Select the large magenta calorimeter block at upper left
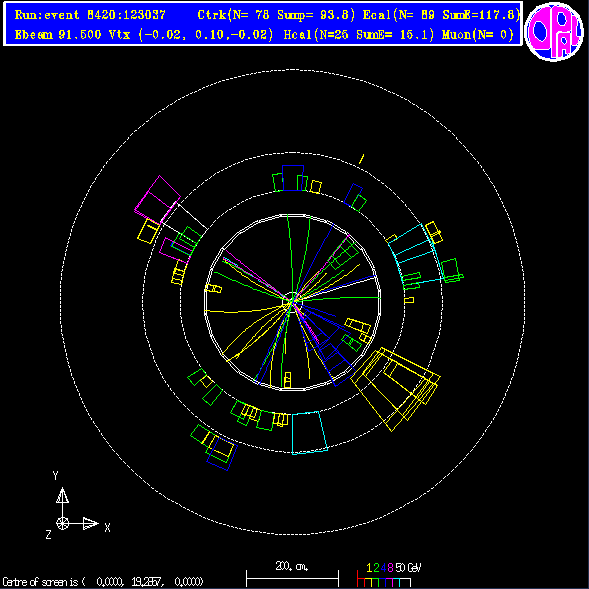 click(x=158, y=198)
